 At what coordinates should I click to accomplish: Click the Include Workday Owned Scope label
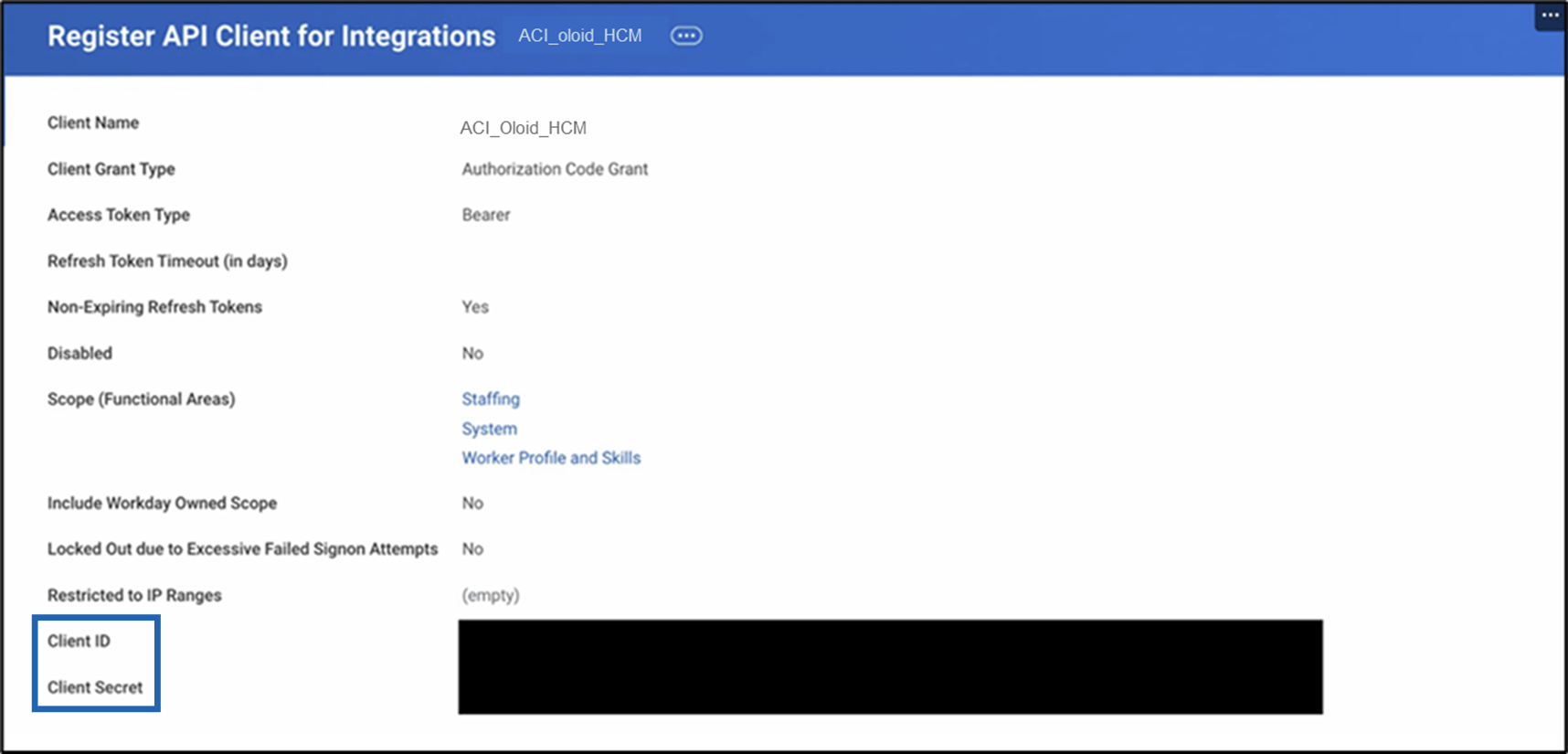(163, 503)
